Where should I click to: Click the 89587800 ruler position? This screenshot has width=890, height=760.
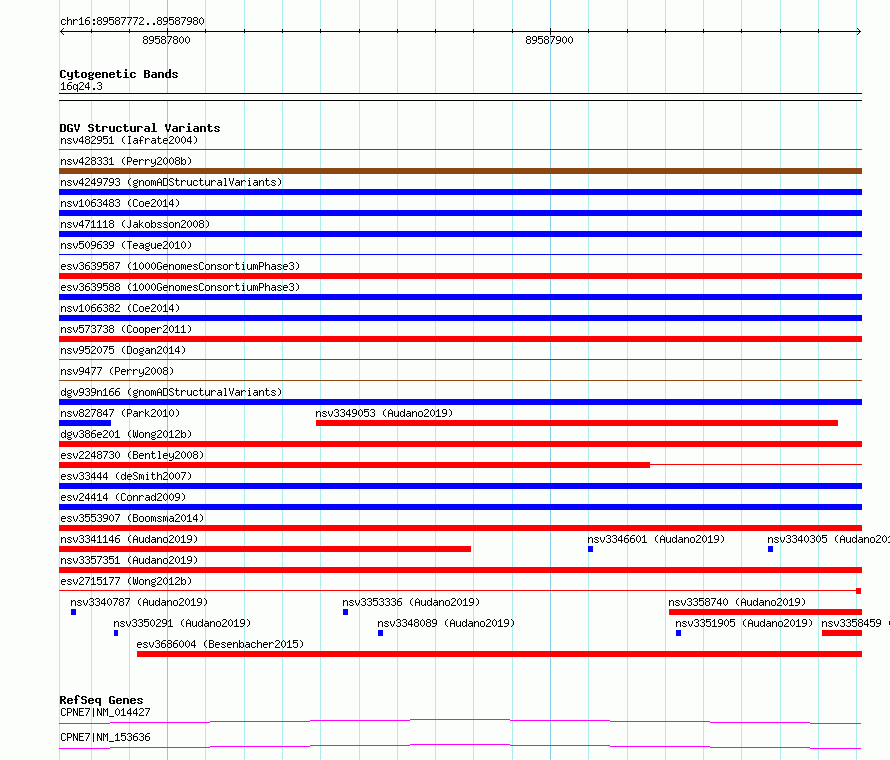166,40
